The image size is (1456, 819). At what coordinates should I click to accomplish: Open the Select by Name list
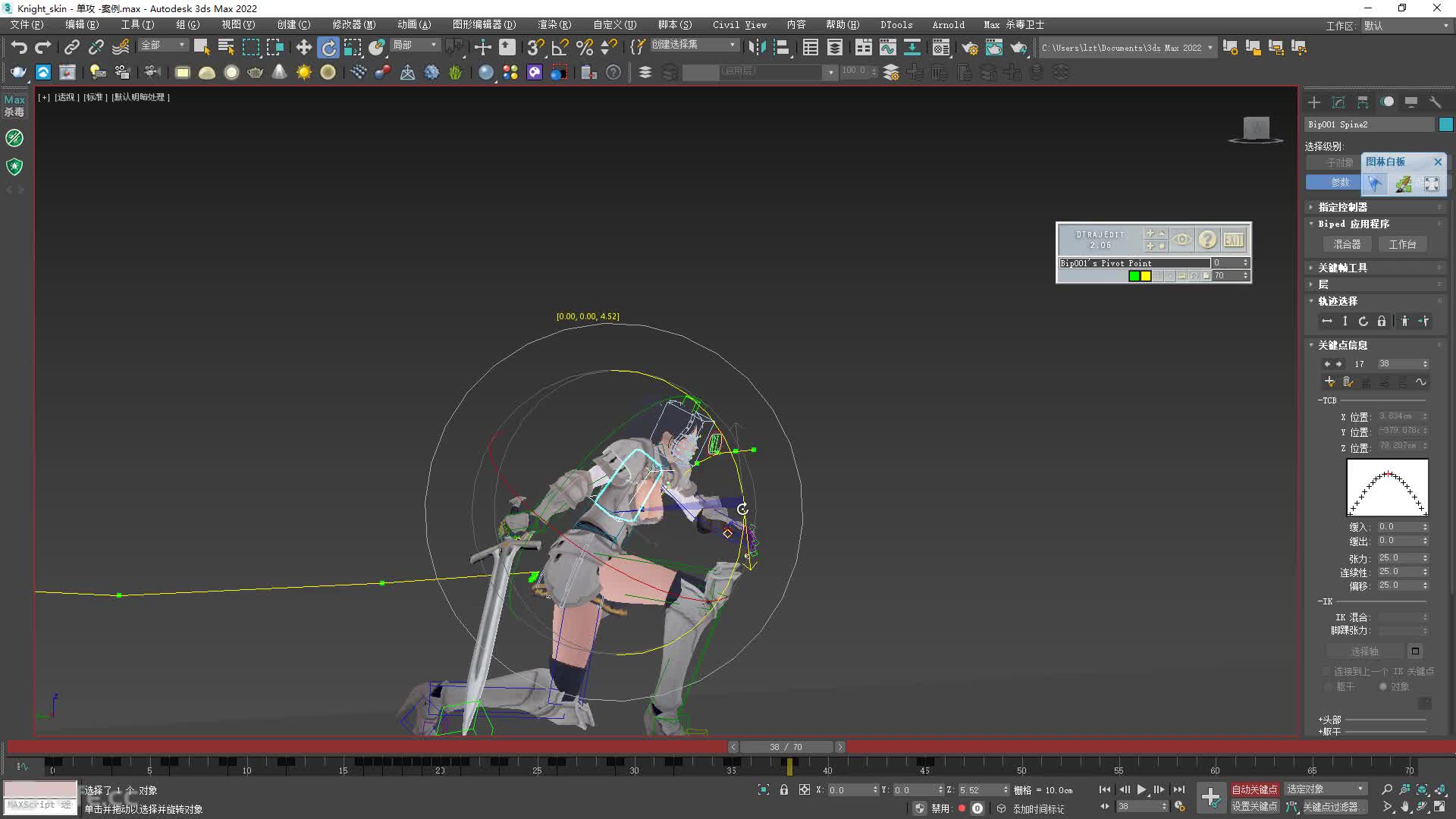[226, 47]
